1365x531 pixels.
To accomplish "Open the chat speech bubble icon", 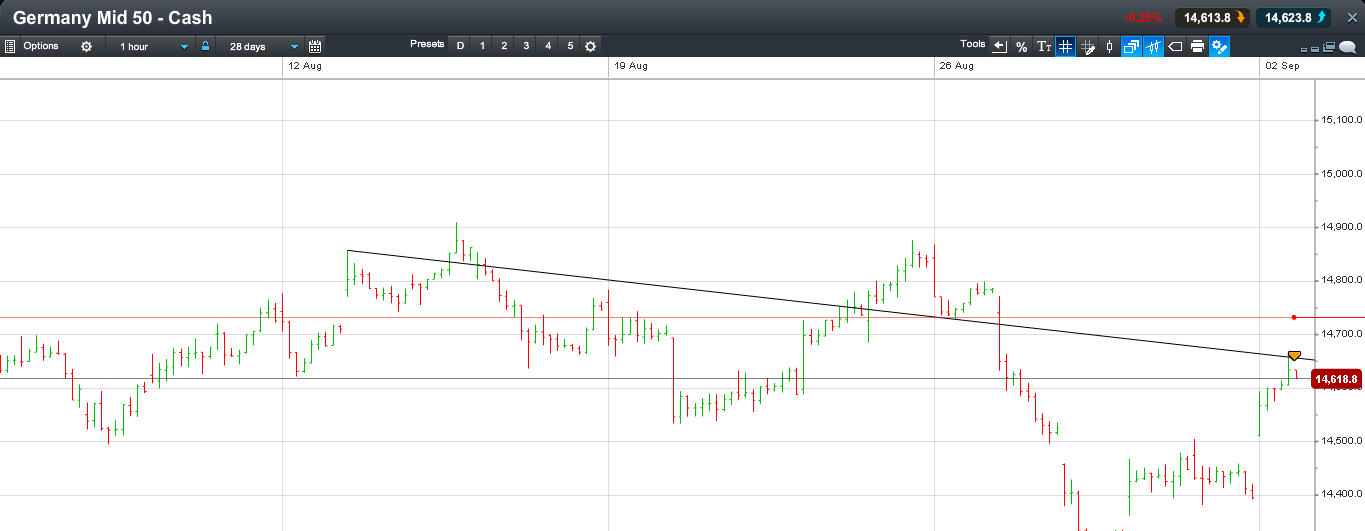I will (x=1347, y=46).
